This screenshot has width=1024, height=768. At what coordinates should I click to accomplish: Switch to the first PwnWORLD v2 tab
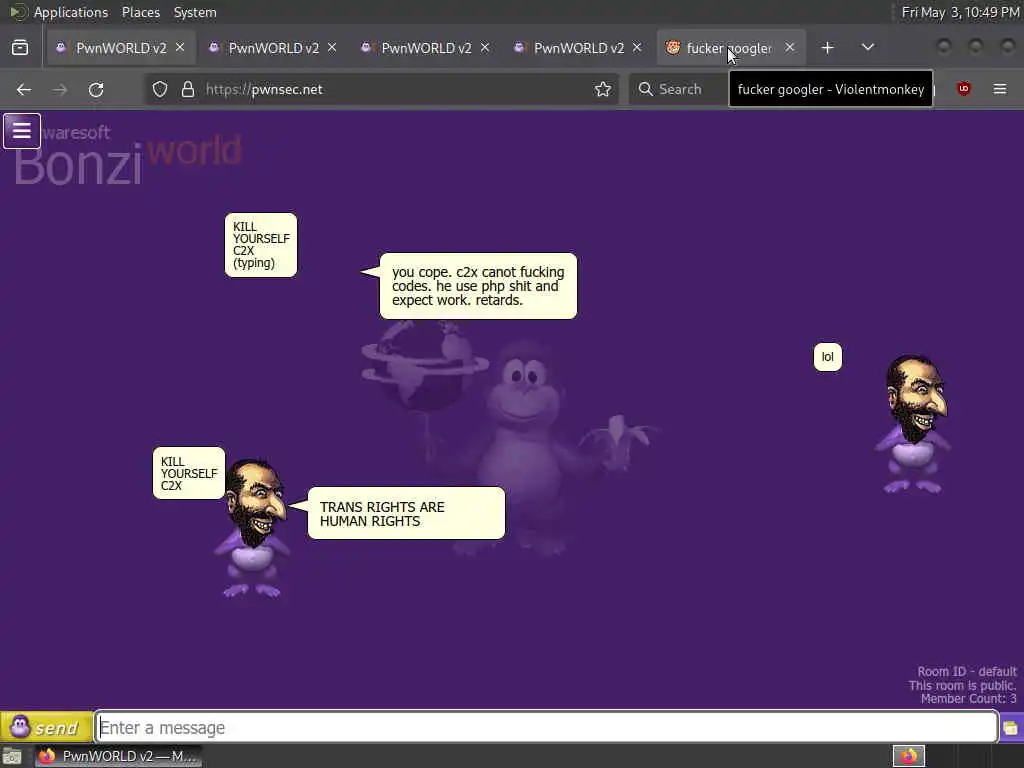click(121, 48)
